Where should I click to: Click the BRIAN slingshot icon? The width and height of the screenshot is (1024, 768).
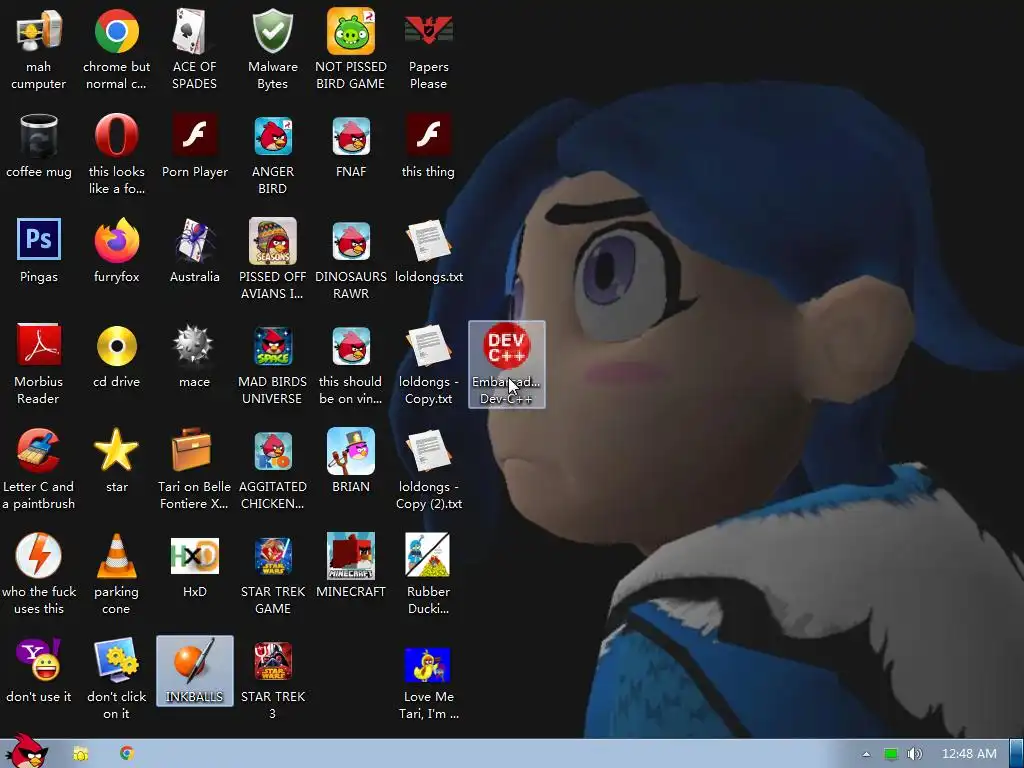click(x=351, y=462)
